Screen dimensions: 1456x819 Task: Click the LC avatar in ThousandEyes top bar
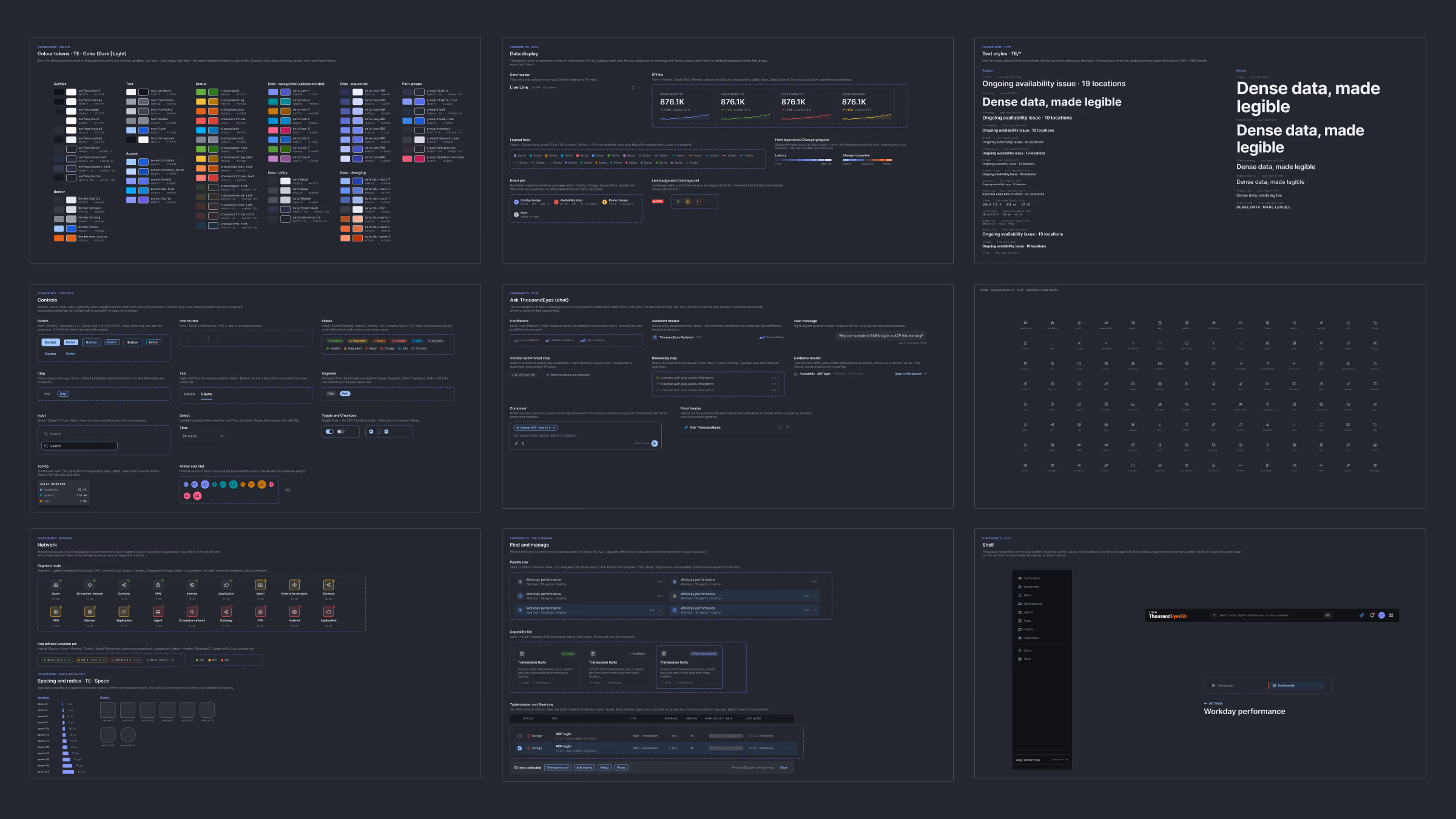point(1381,615)
